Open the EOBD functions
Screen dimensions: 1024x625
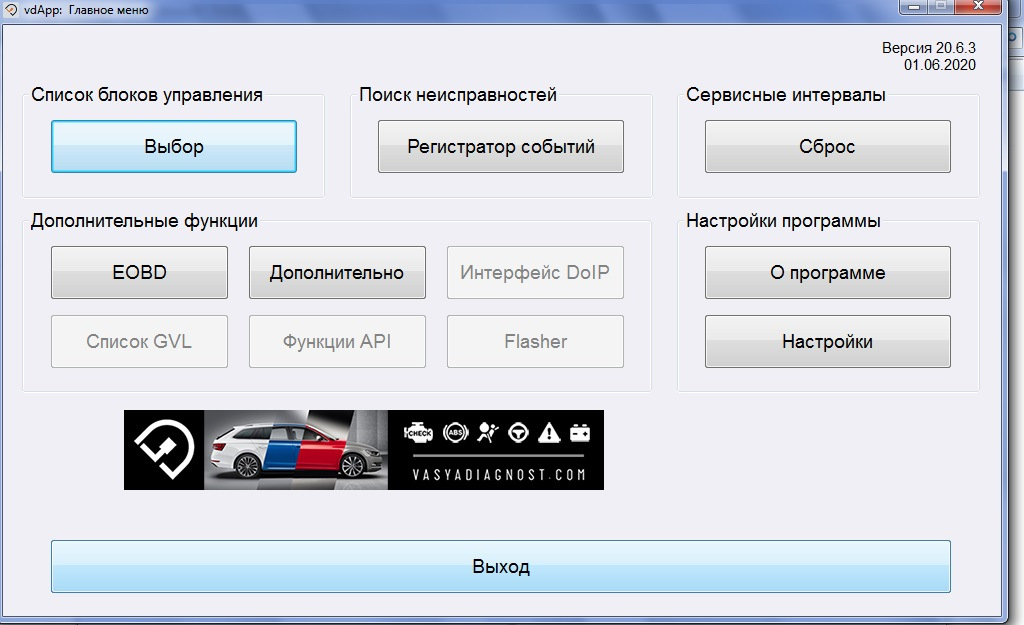pos(139,272)
